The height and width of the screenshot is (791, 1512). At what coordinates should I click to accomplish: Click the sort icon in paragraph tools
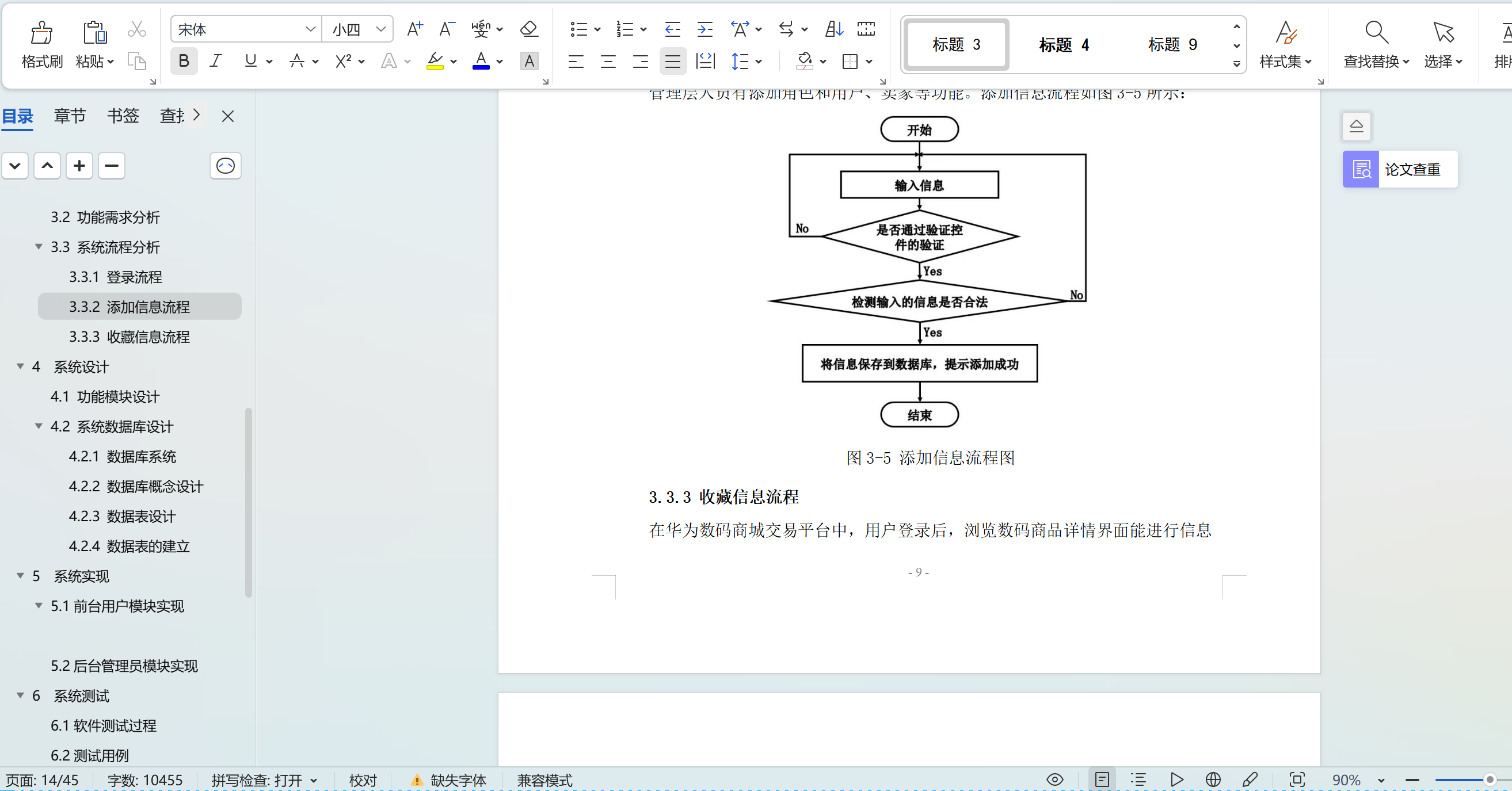point(833,29)
